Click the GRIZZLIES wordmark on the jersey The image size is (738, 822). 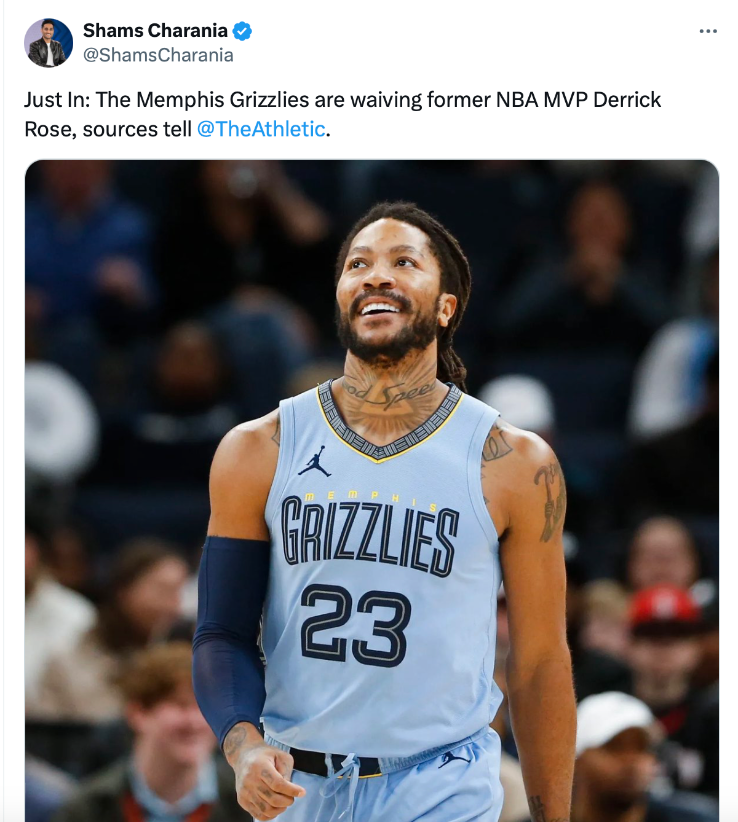370,536
